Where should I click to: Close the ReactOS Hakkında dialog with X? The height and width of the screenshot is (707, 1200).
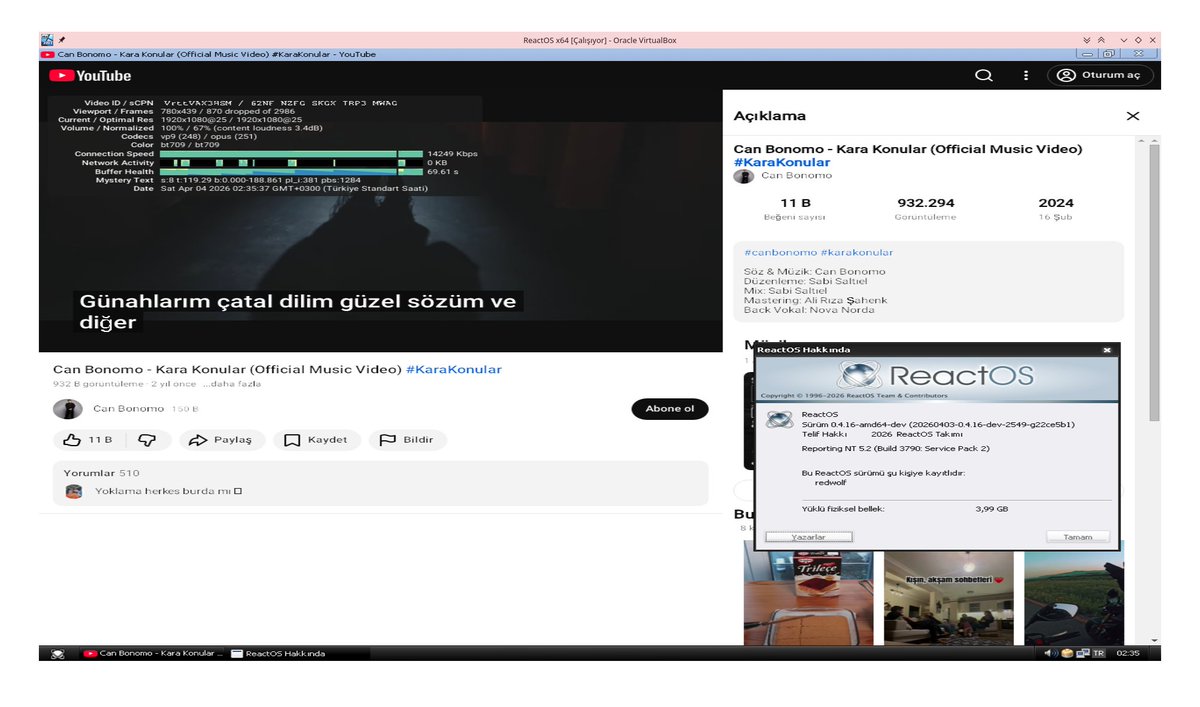pos(1107,350)
